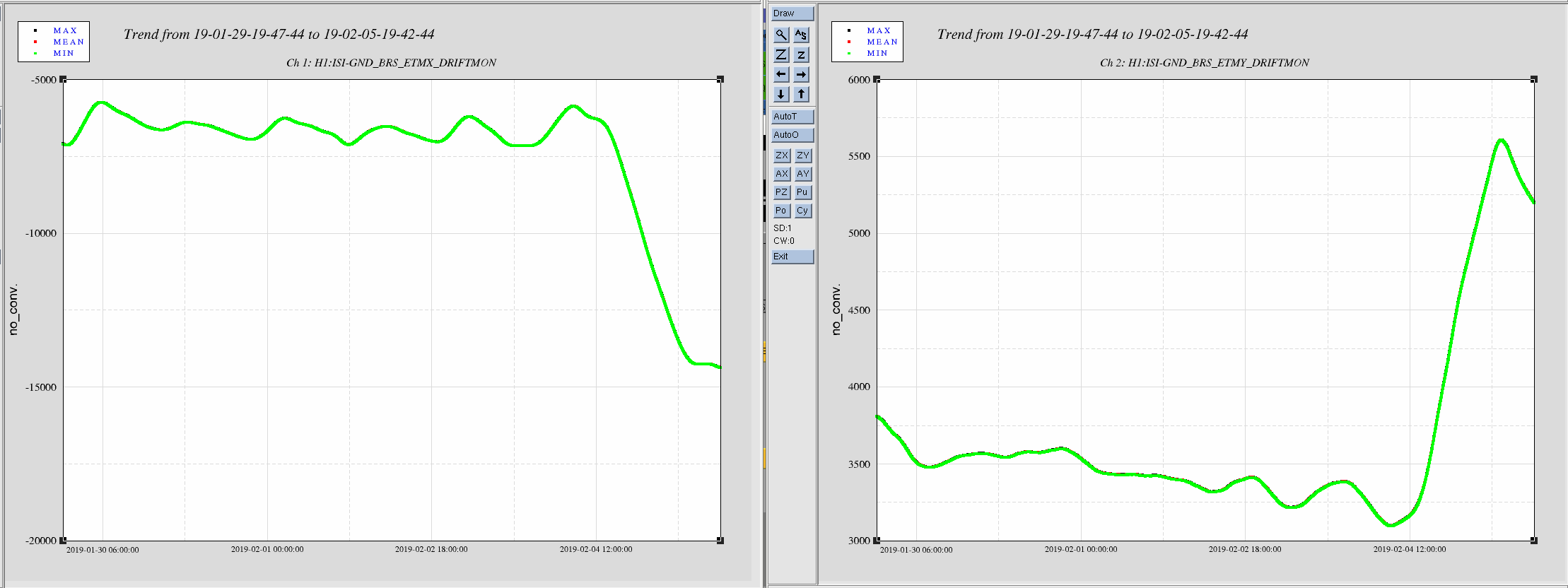Shift the plot up with up arrow

(x=801, y=94)
